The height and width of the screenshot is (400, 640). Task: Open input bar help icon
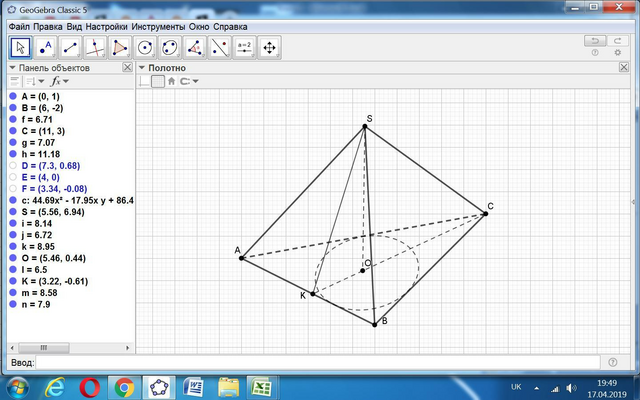(613, 362)
